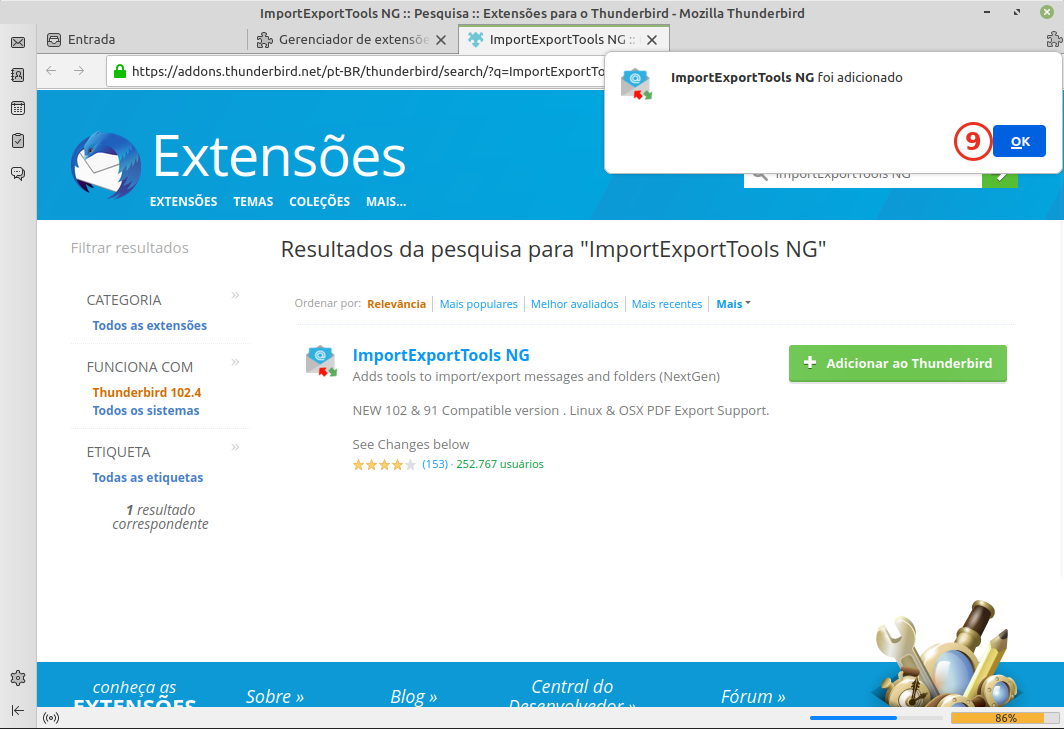Image resolution: width=1064 pixels, height=729 pixels.
Task: Close the Gerenciador de extensões tab
Action: click(441, 40)
